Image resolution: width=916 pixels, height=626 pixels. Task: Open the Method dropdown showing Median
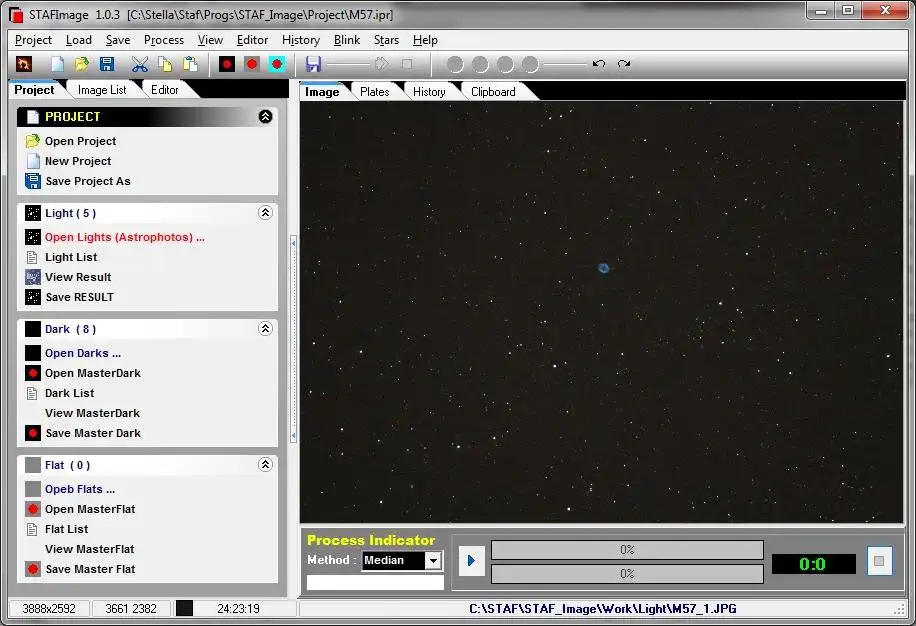(433, 561)
